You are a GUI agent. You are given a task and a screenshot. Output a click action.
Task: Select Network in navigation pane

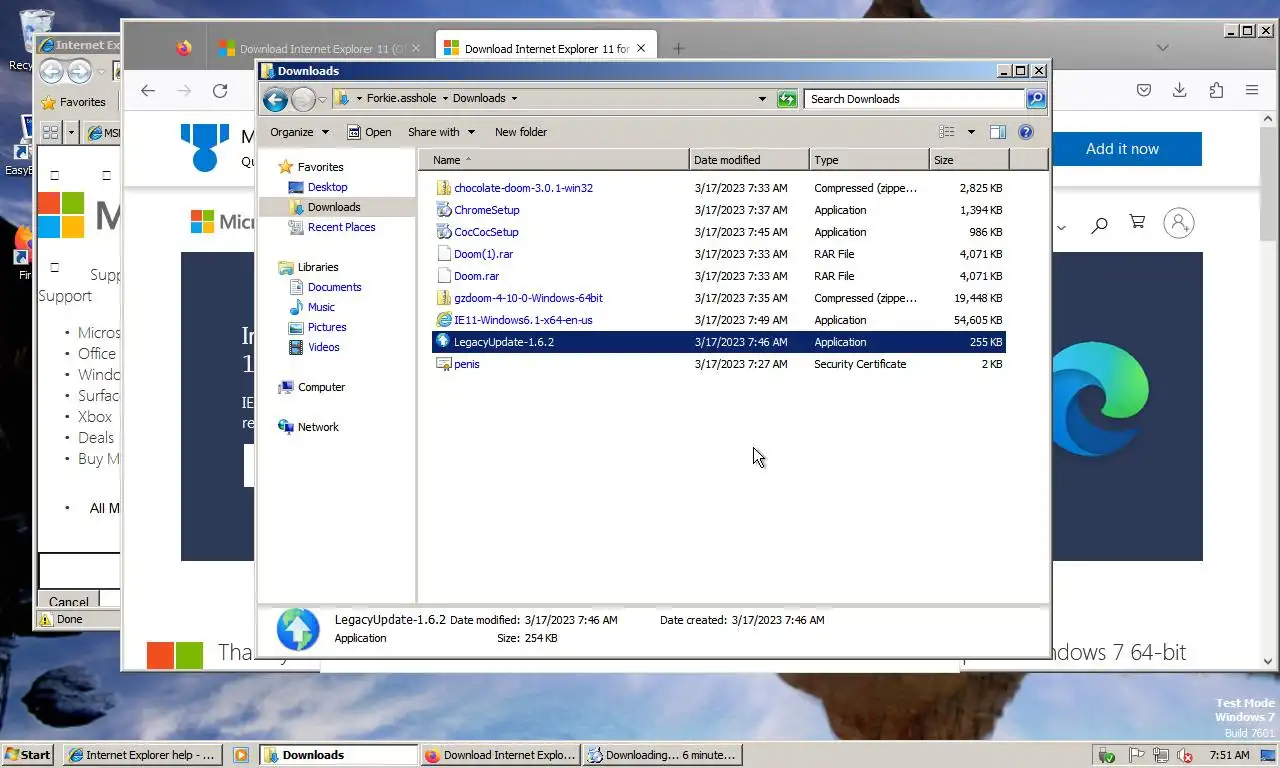click(x=318, y=427)
